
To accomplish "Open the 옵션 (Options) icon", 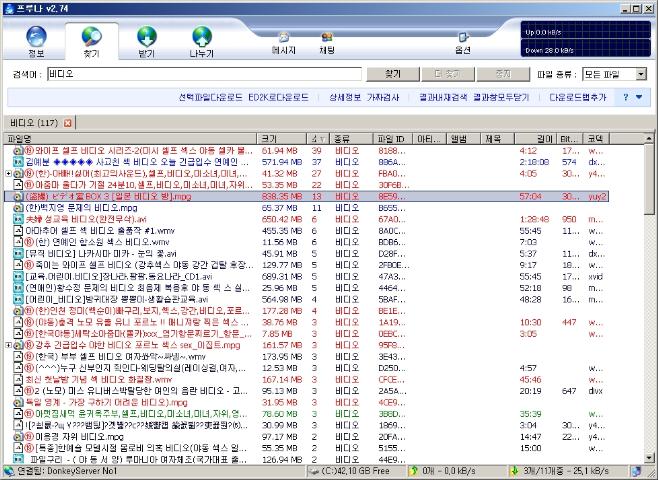I will [462, 39].
